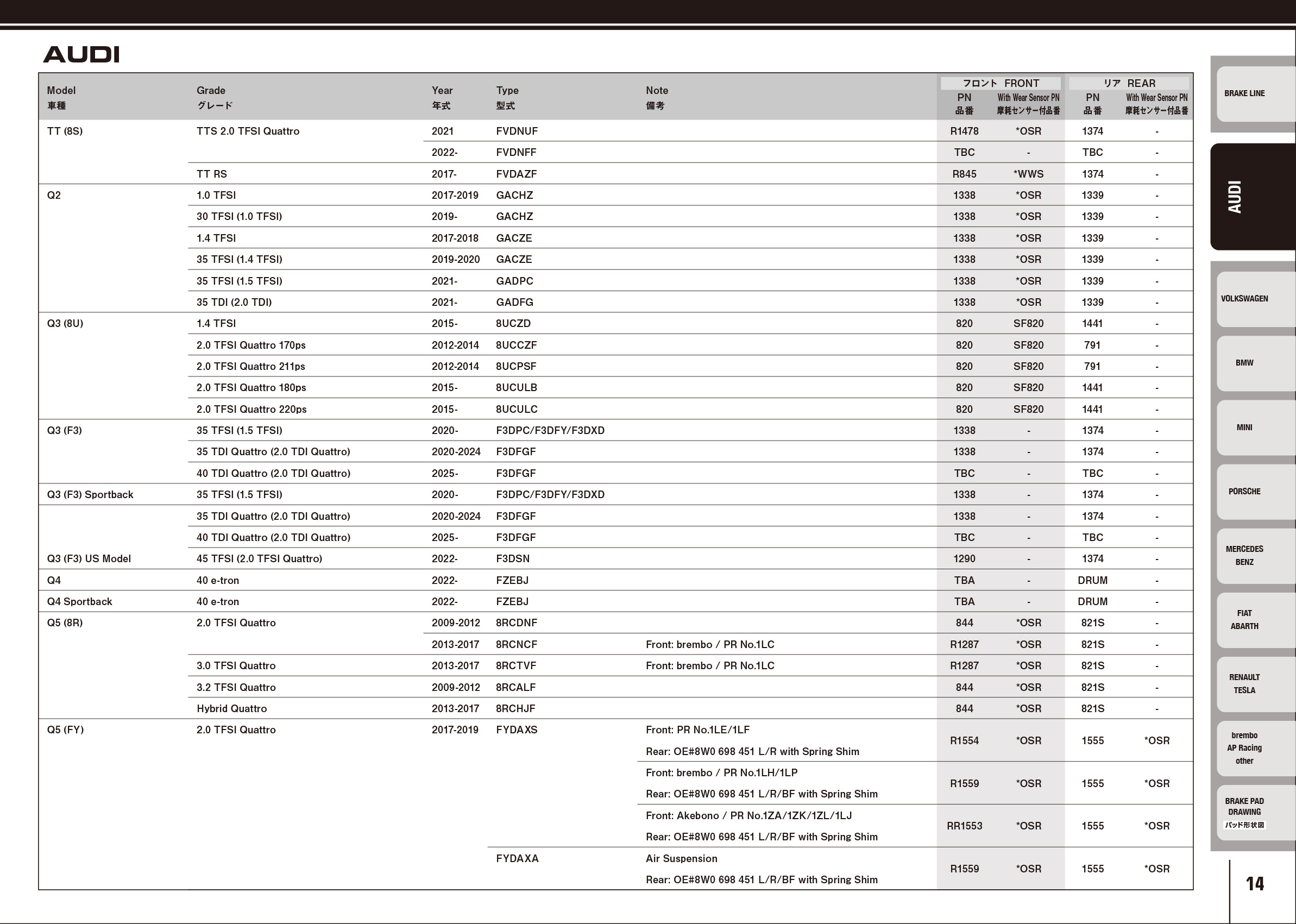
Task: Click the Type column header
Action: (507, 97)
